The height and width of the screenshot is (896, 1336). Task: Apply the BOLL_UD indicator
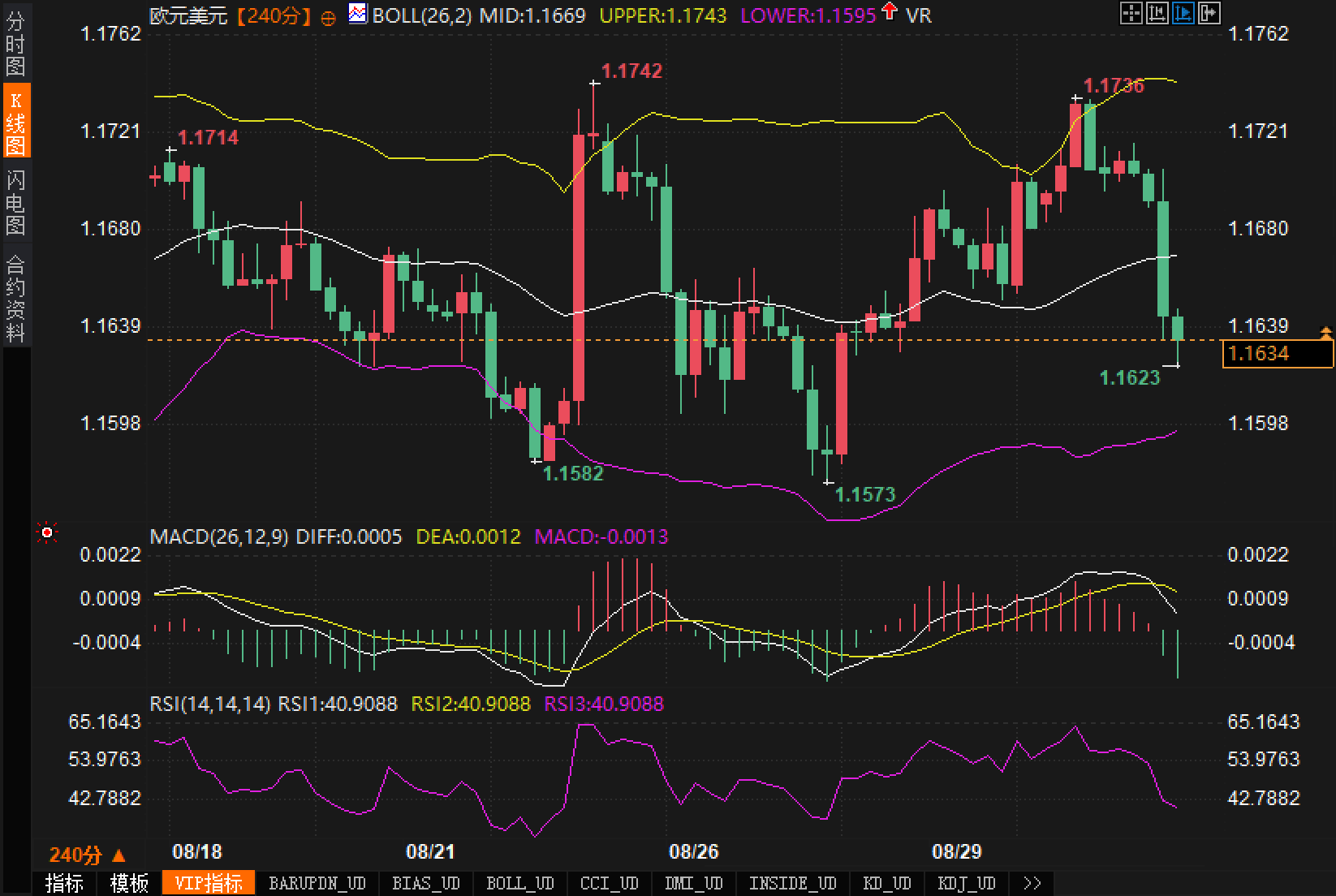(520, 883)
